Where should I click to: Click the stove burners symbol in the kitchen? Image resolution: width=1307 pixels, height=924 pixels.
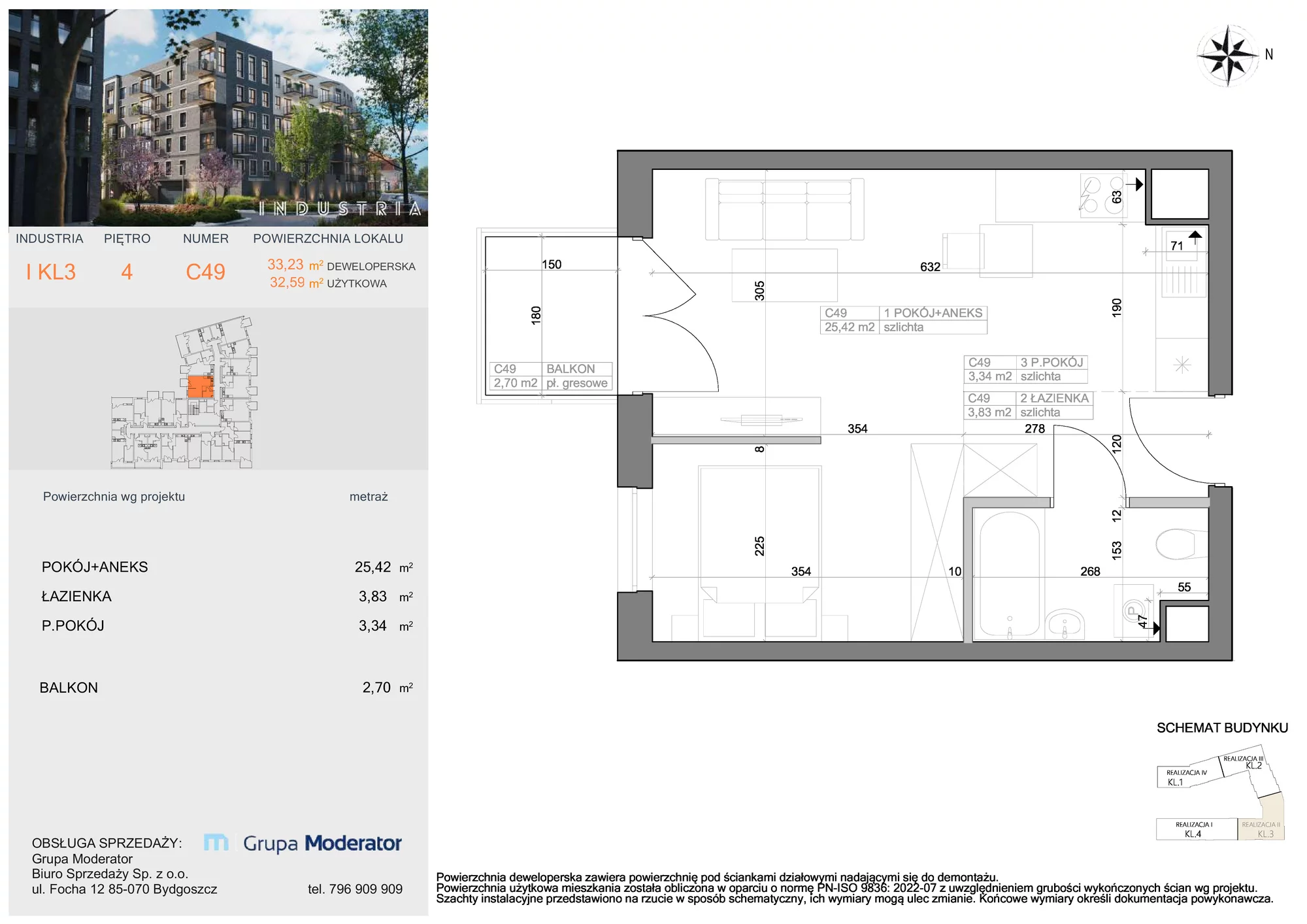coord(1102,195)
